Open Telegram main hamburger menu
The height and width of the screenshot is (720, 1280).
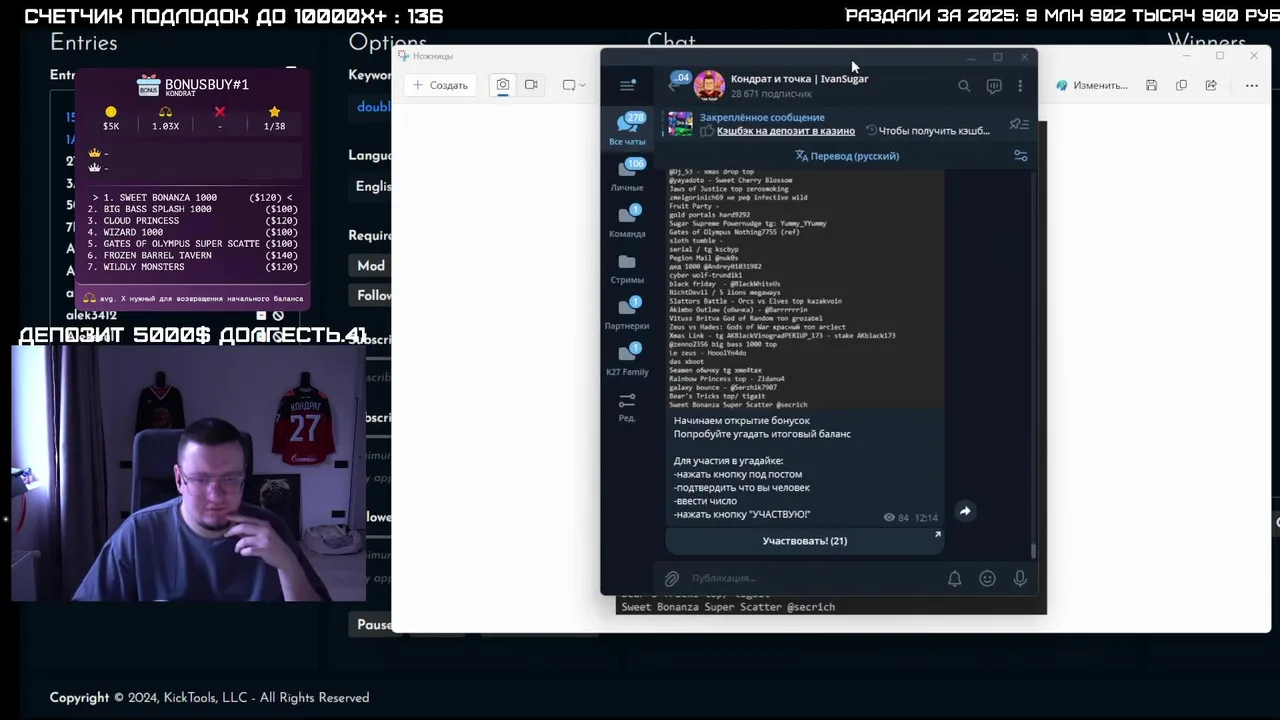pos(627,86)
